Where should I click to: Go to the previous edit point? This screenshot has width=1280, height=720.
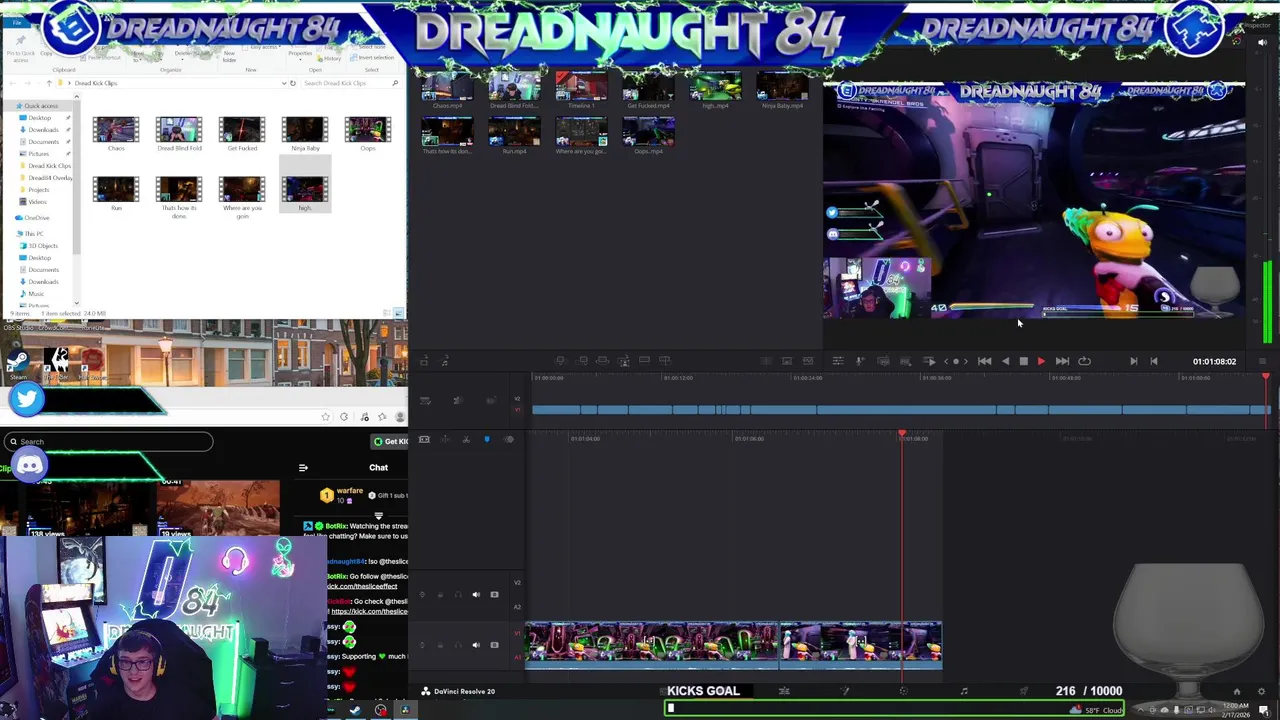1154,361
